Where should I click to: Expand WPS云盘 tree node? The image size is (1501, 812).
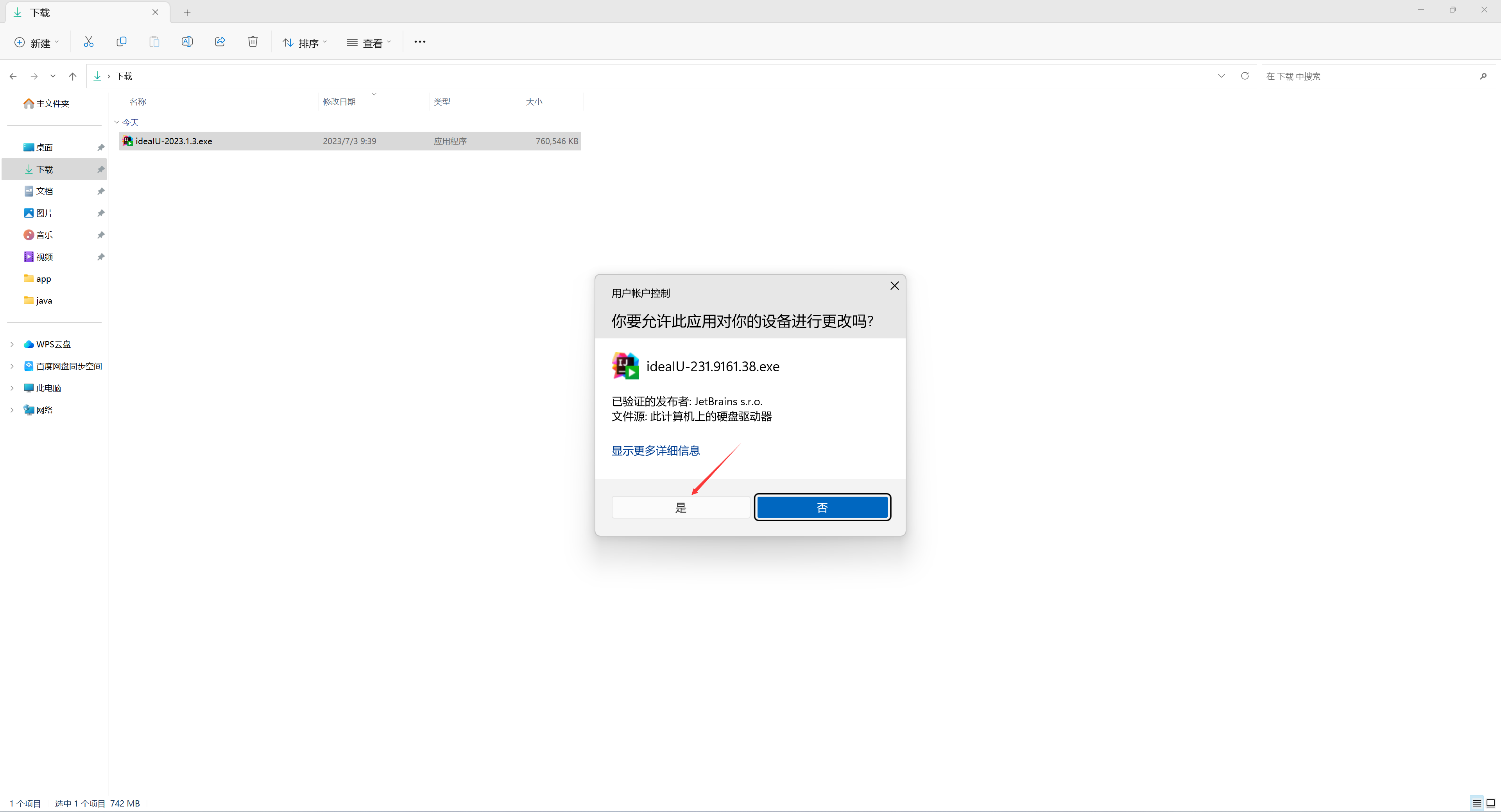(12, 344)
